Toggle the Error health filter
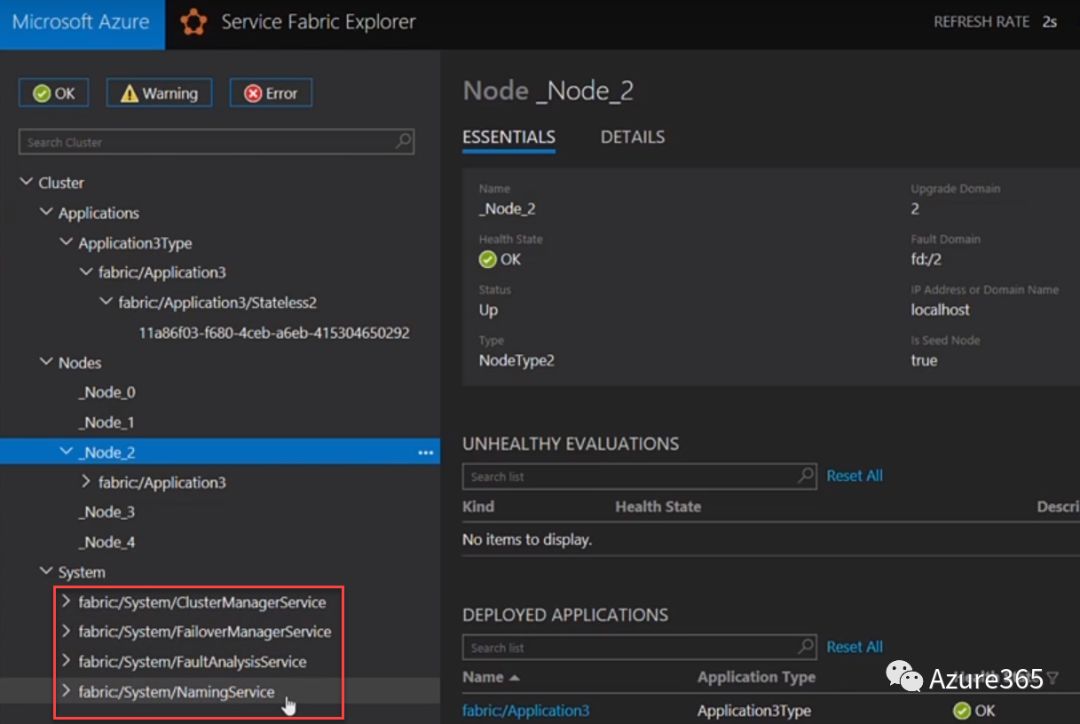This screenshot has width=1080, height=724. [271, 93]
